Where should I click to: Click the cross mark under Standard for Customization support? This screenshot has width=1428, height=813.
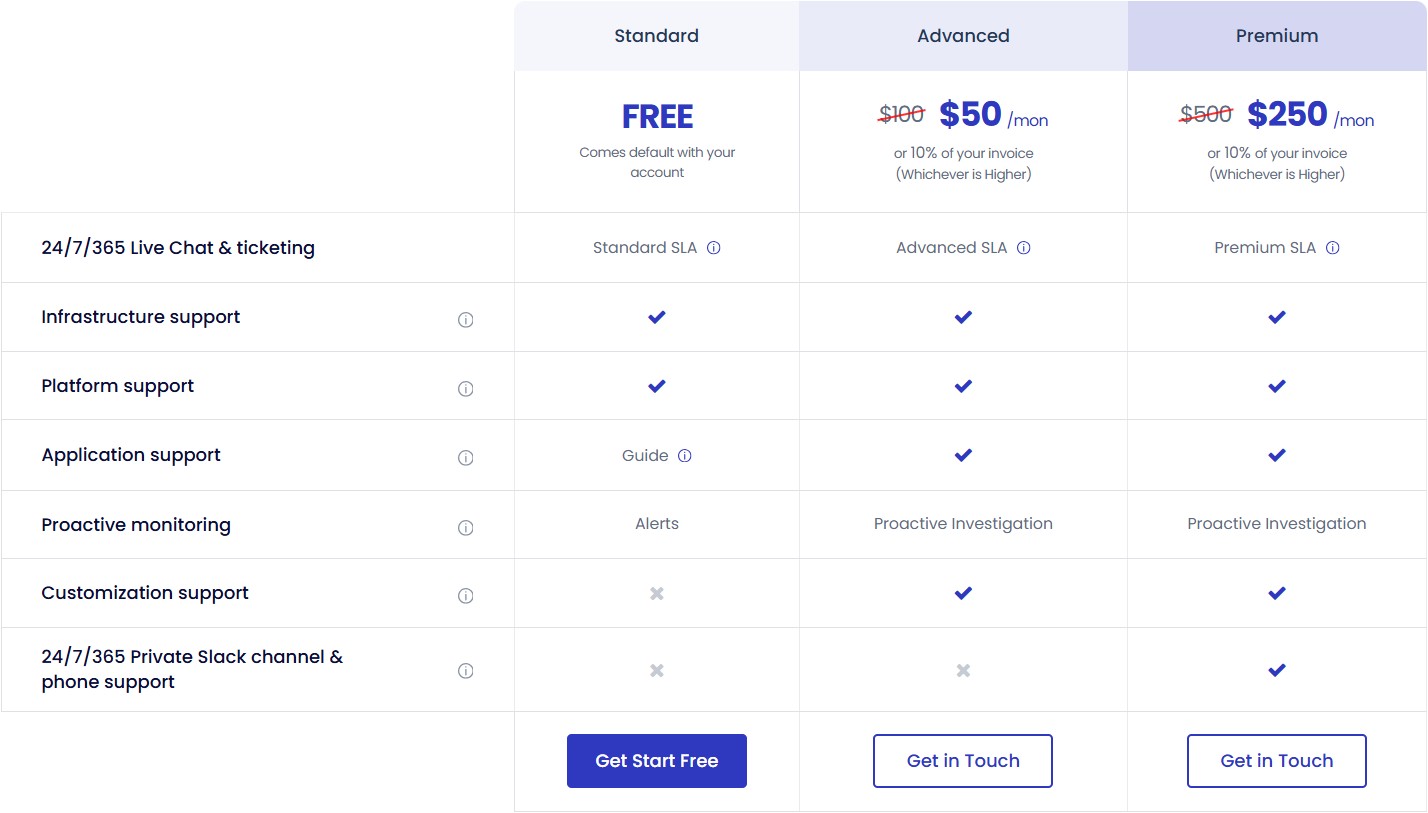pos(656,593)
